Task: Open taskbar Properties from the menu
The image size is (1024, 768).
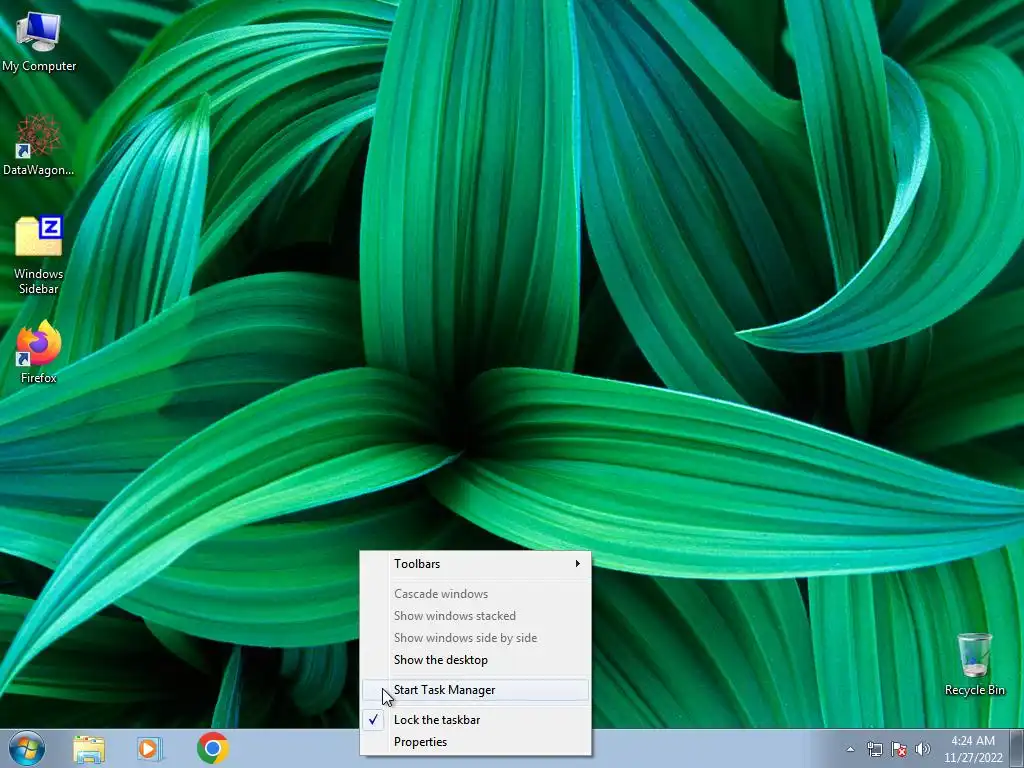Action: click(475, 742)
